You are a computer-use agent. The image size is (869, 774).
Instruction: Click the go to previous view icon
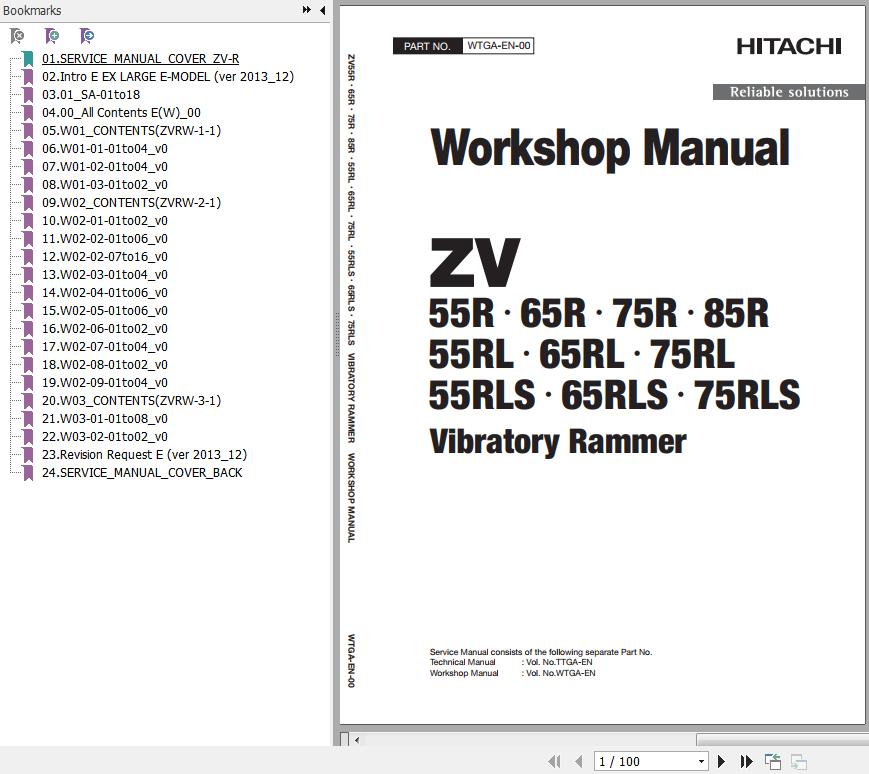click(x=773, y=762)
